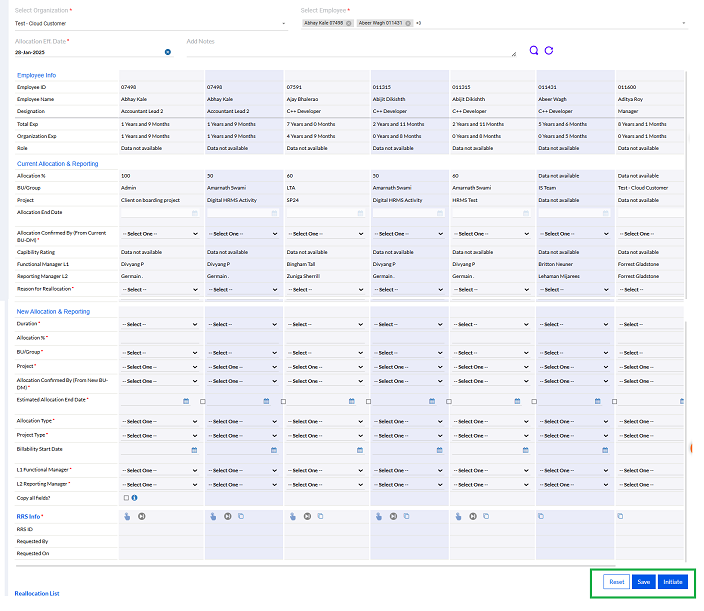Tick the checkbox beside Ajay Bhalerao's Estimated Allocation End Date
The image size is (704, 611).
coord(369,402)
